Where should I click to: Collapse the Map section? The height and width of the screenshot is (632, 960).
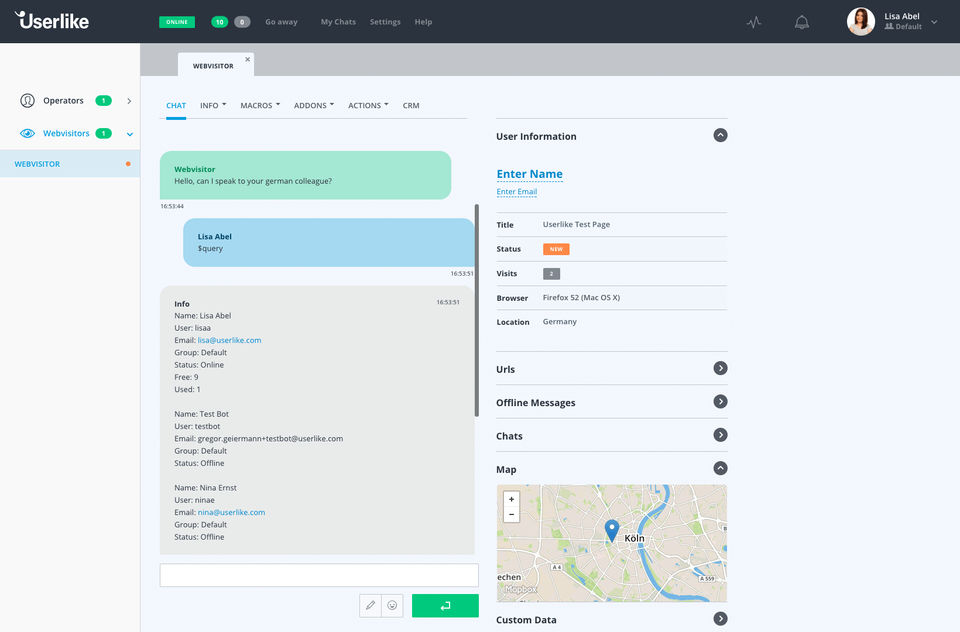(x=720, y=468)
